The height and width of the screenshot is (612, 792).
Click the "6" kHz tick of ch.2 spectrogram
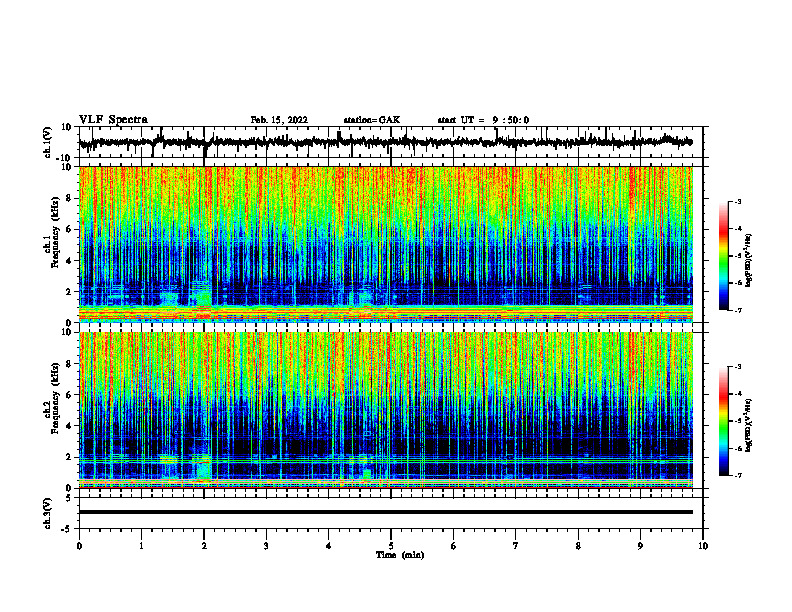pos(69,395)
